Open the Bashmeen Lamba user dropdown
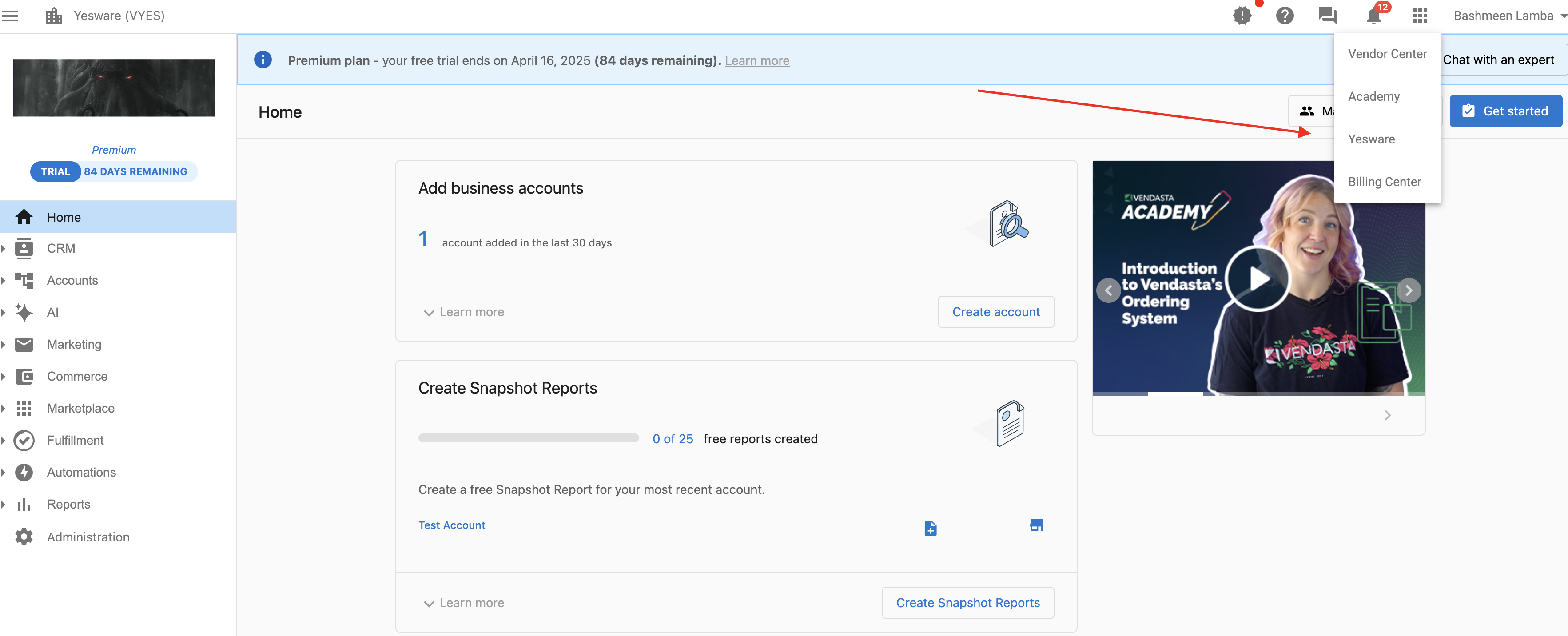The image size is (1568, 636). [1507, 16]
